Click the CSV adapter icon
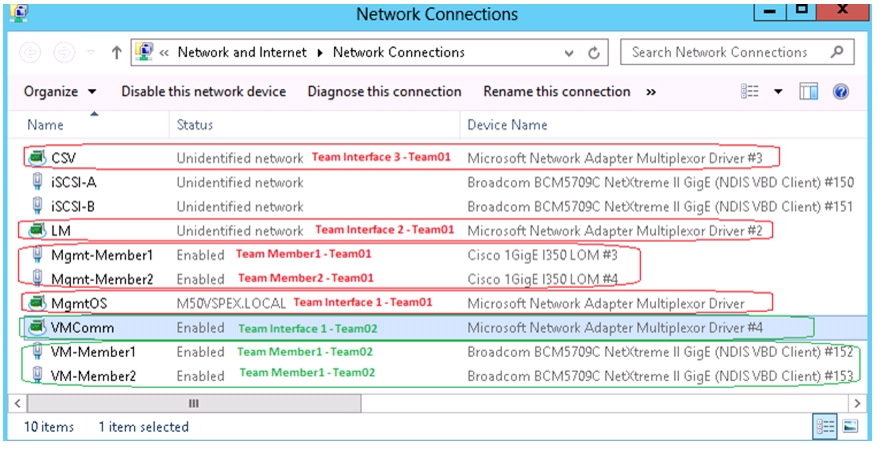Viewport: 882px width, 473px height. point(38,157)
